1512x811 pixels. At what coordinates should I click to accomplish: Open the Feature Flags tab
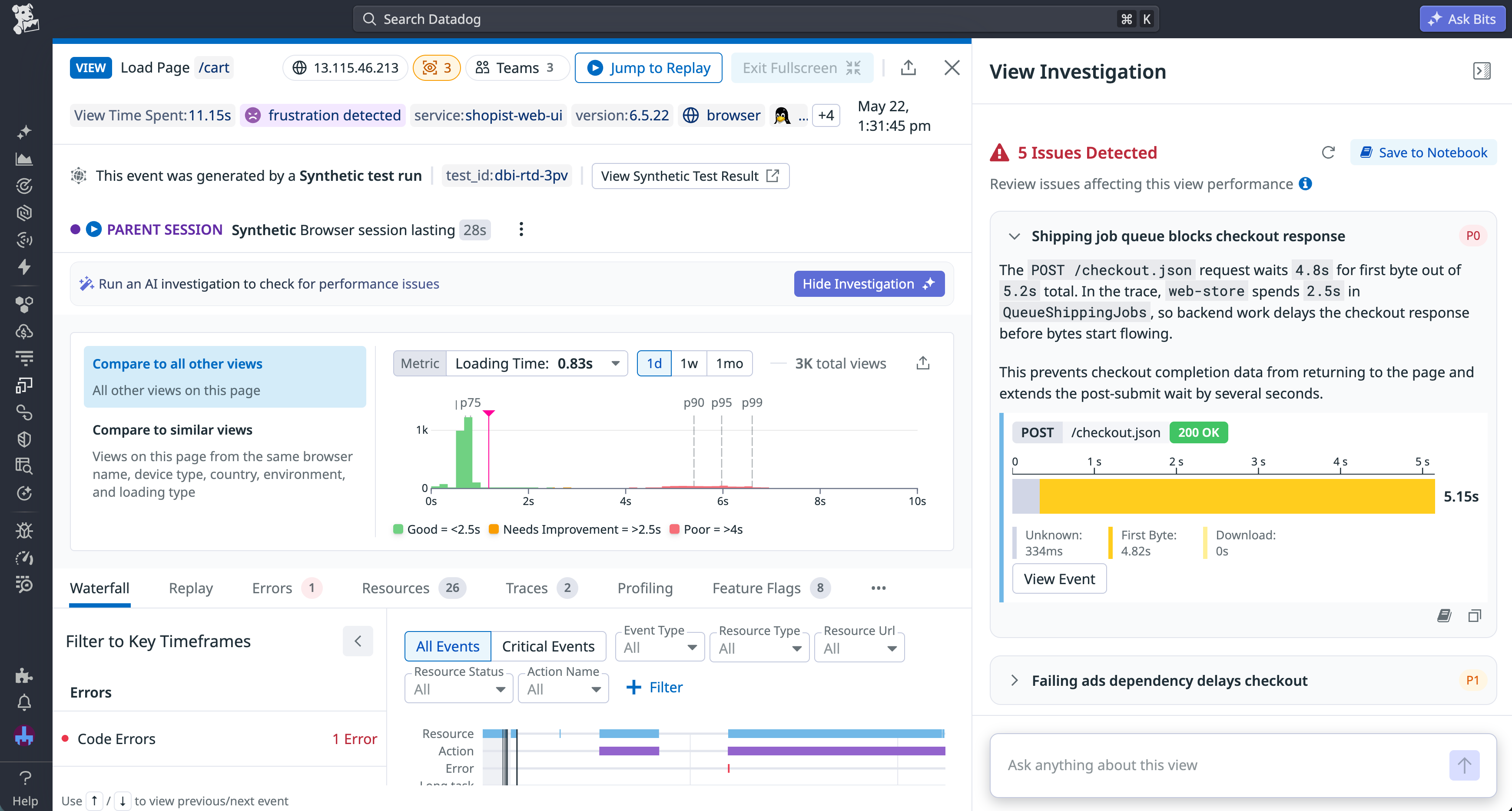pyautogui.click(x=771, y=588)
